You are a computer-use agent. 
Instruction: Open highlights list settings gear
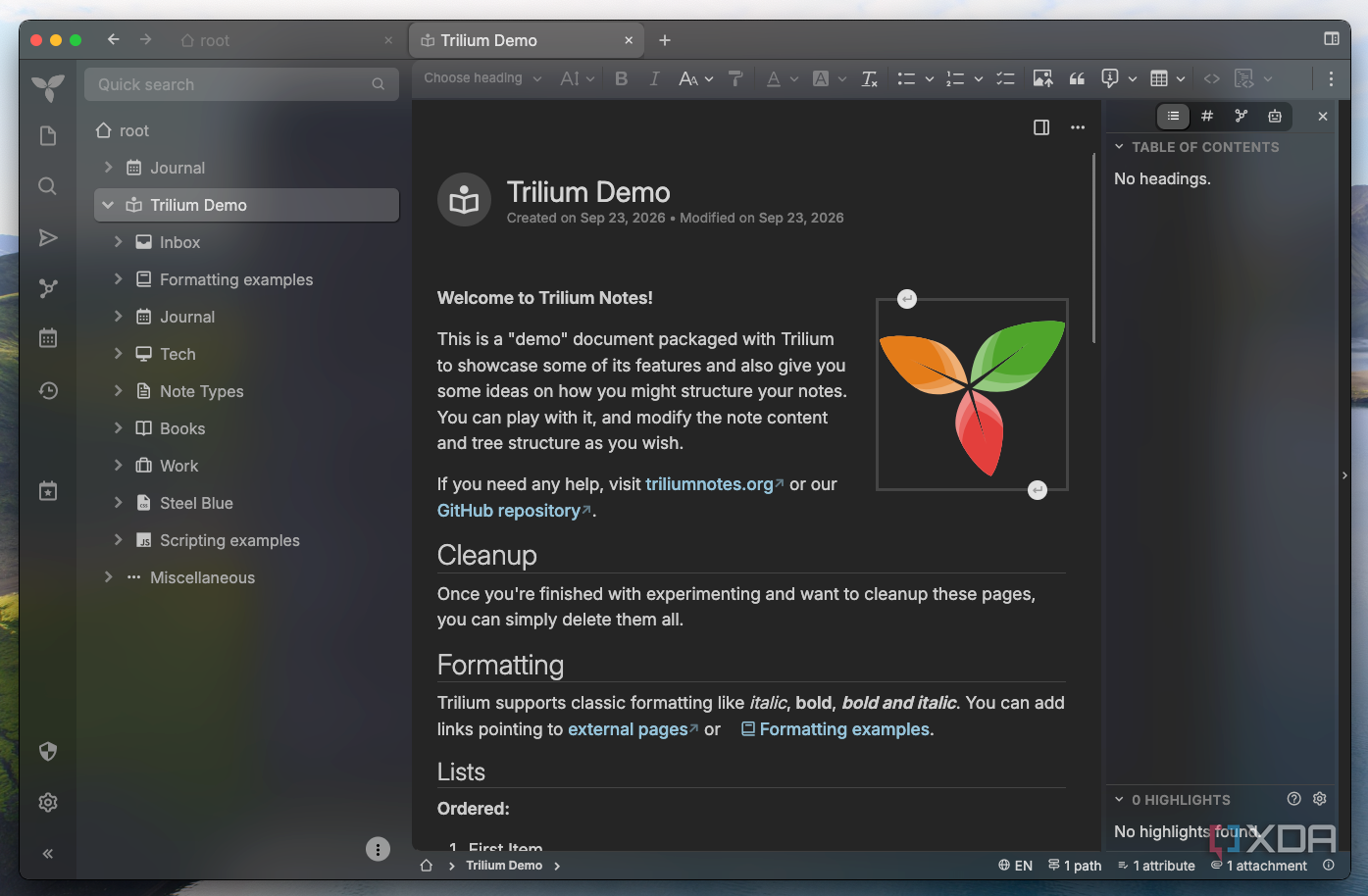1319,799
